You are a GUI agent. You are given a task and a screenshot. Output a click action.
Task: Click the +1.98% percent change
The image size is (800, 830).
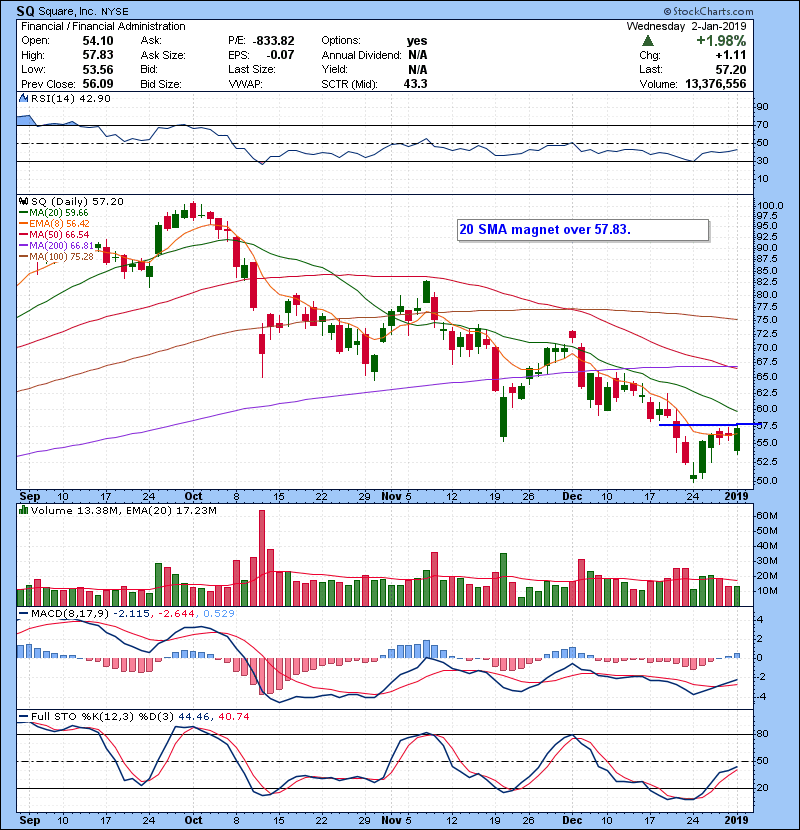[721, 41]
